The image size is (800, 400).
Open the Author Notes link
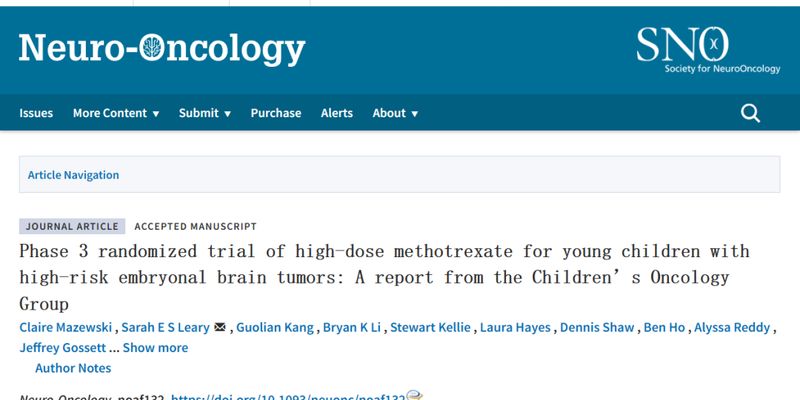[73, 368]
